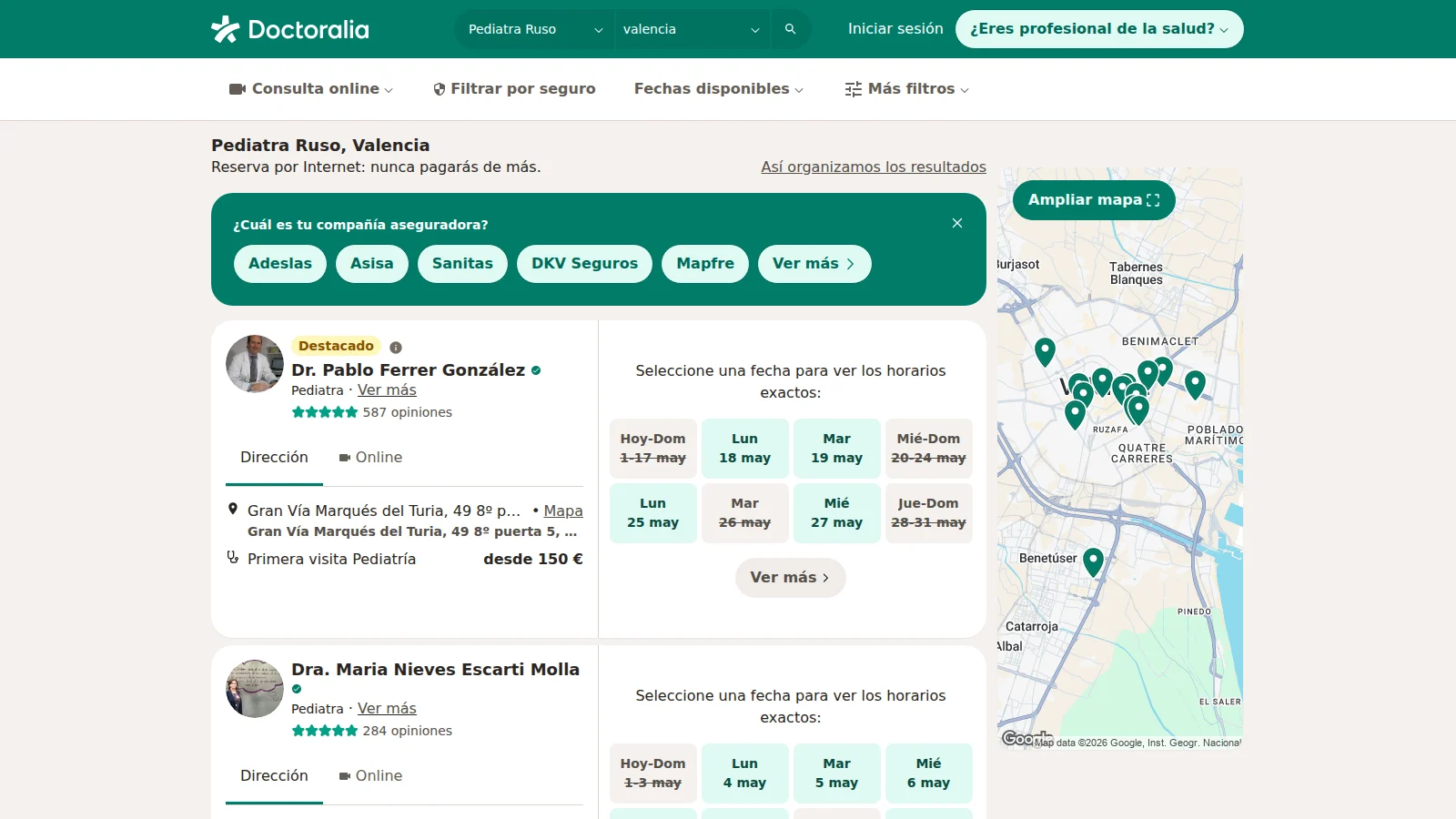View the 587 opiniones reviews
Viewport: 1456px width, 819px height.
coord(407,412)
